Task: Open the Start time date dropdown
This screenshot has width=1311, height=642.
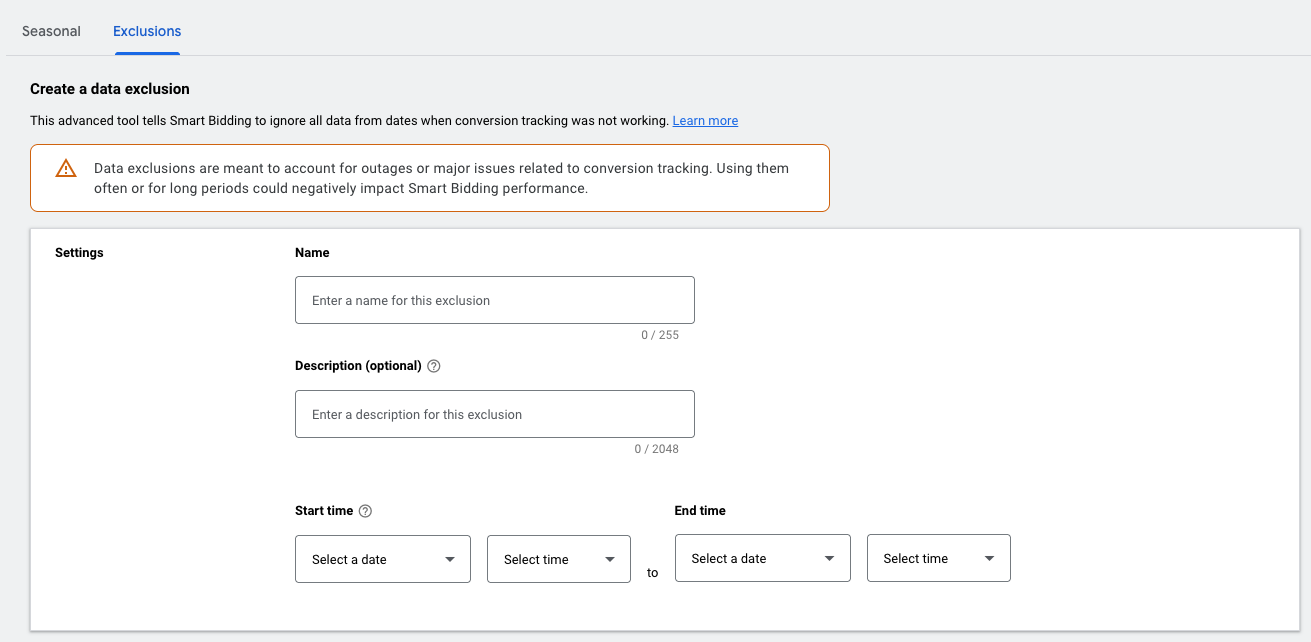Action: coord(382,559)
